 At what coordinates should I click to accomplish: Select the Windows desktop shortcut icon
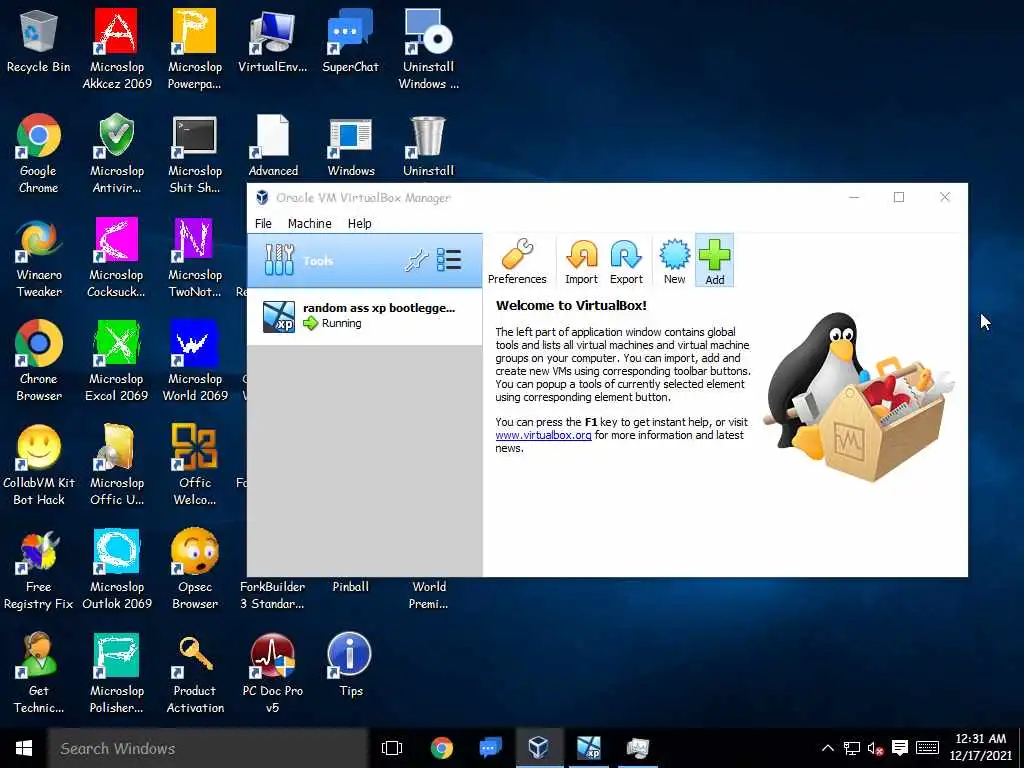(x=351, y=146)
